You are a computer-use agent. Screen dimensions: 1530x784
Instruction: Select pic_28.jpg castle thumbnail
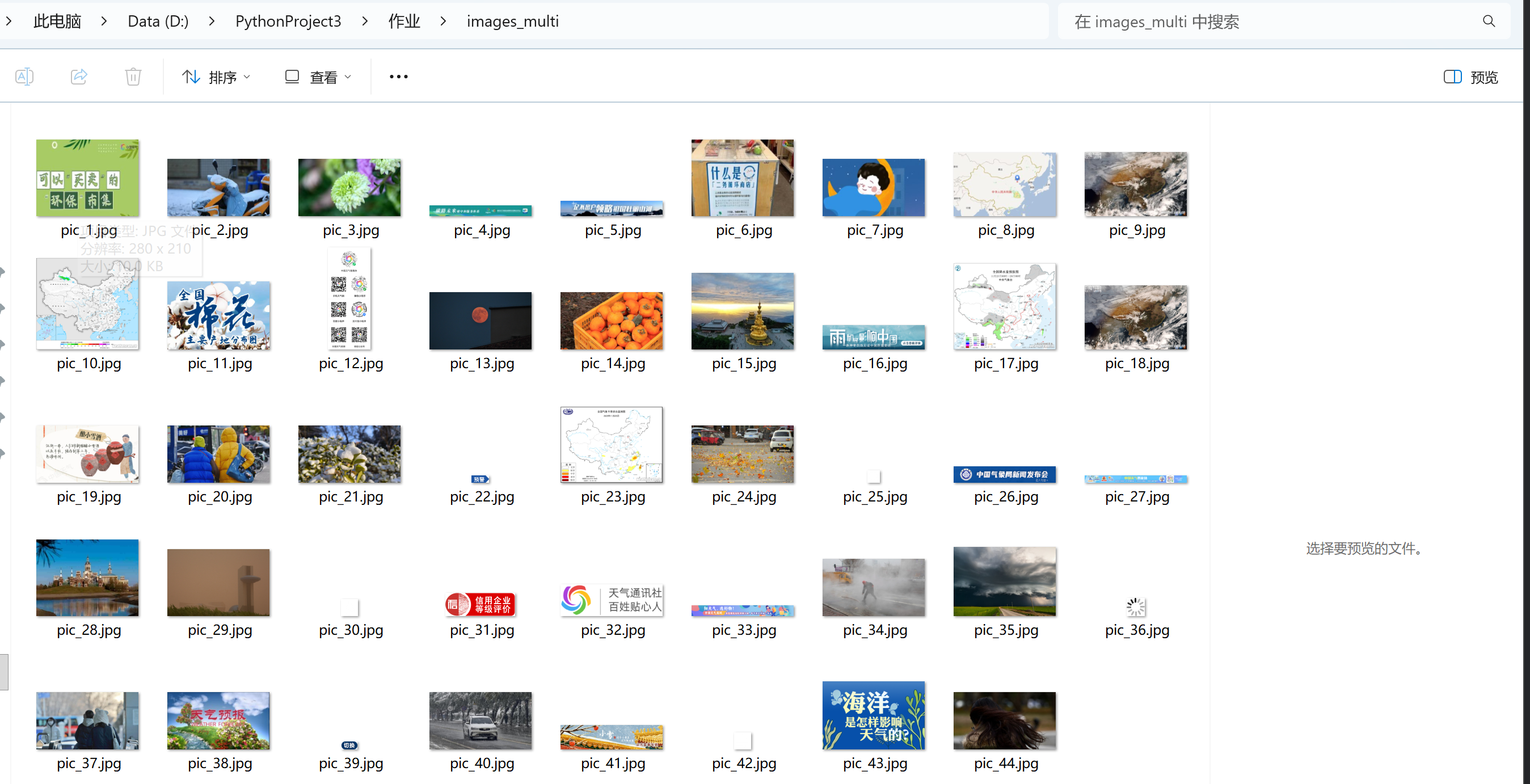tap(87, 578)
